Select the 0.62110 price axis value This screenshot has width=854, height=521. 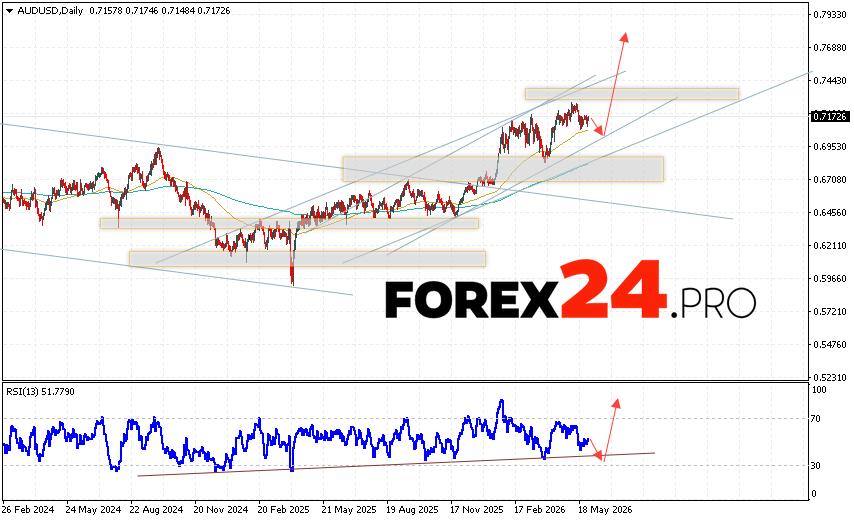pyautogui.click(x=830, y=246)
